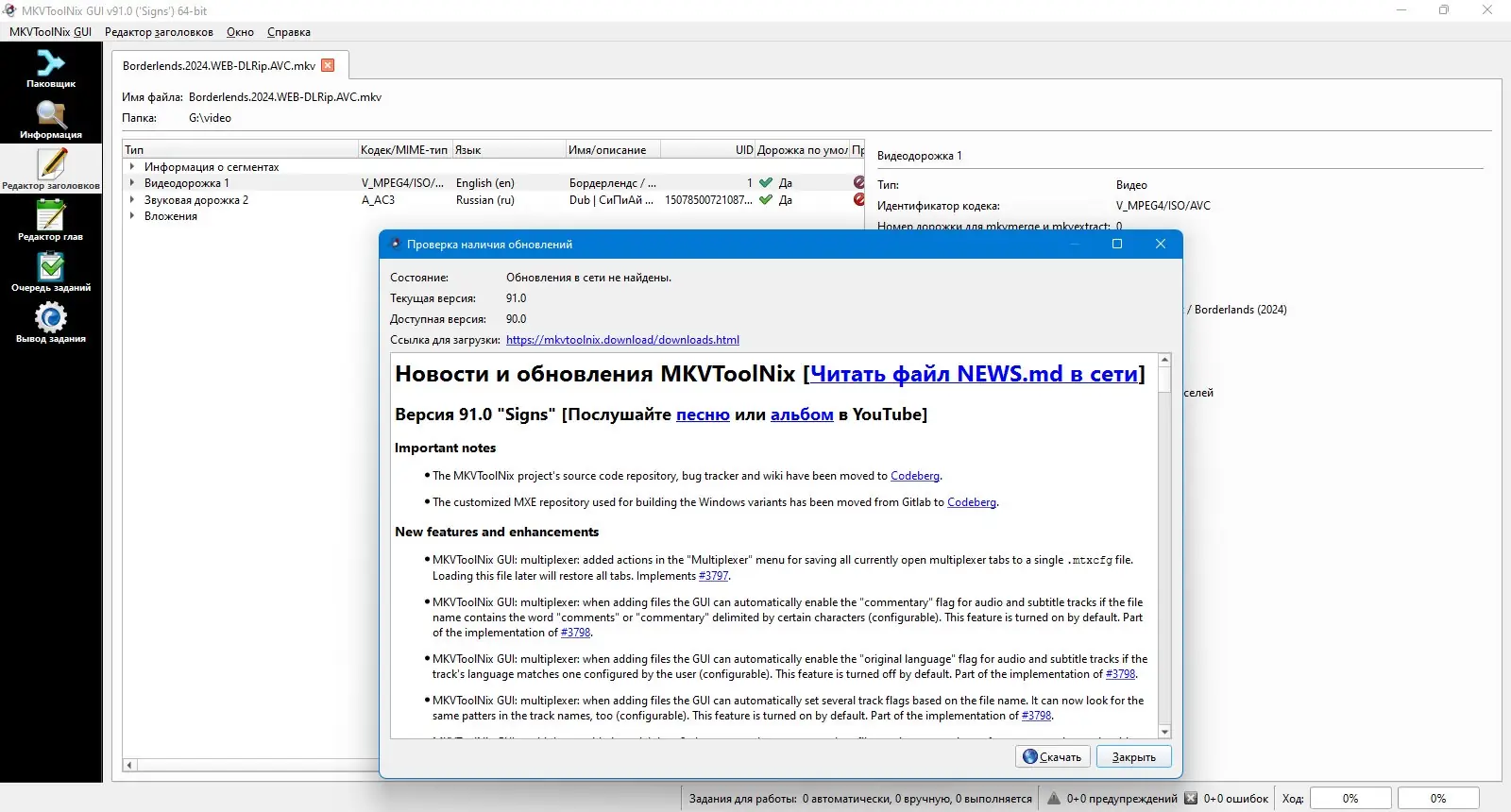Click the news scrollbar up arrow
Viewport: 1511px width, 812px height.
(1164, 360)
